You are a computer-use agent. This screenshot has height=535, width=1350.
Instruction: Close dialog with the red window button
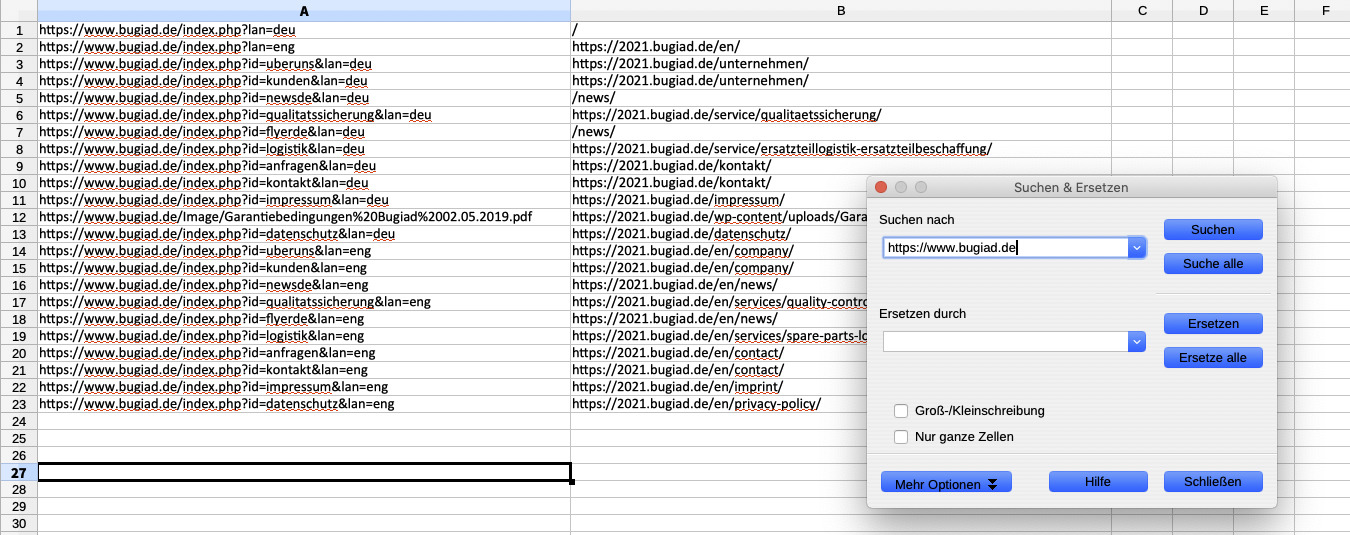[881, 188]
